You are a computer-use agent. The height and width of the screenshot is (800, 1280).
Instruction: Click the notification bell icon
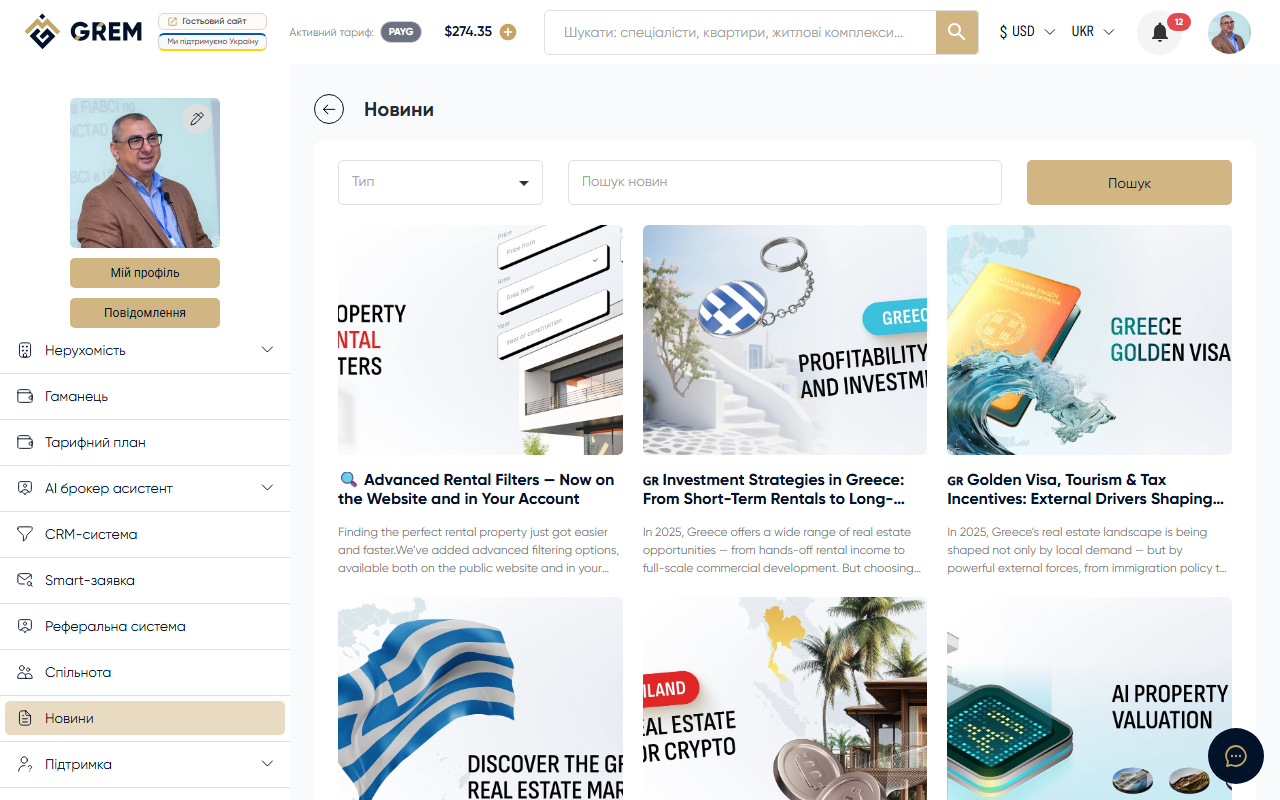(1160, 33)
